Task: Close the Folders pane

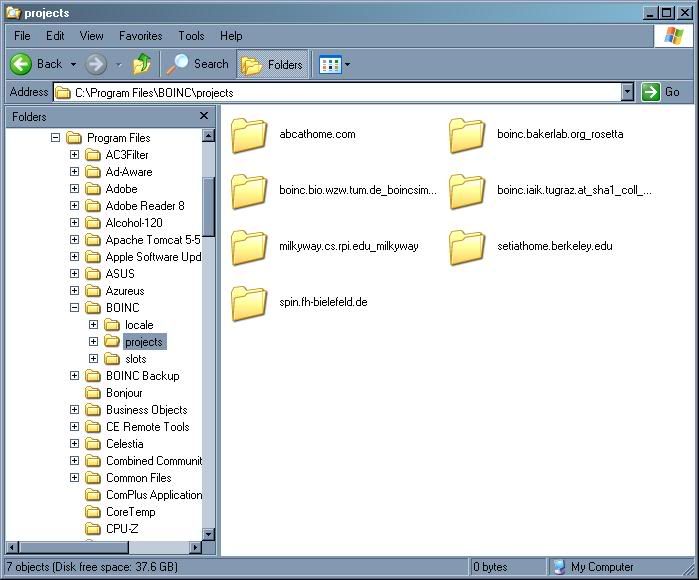Action: click(x=204, y=116)
